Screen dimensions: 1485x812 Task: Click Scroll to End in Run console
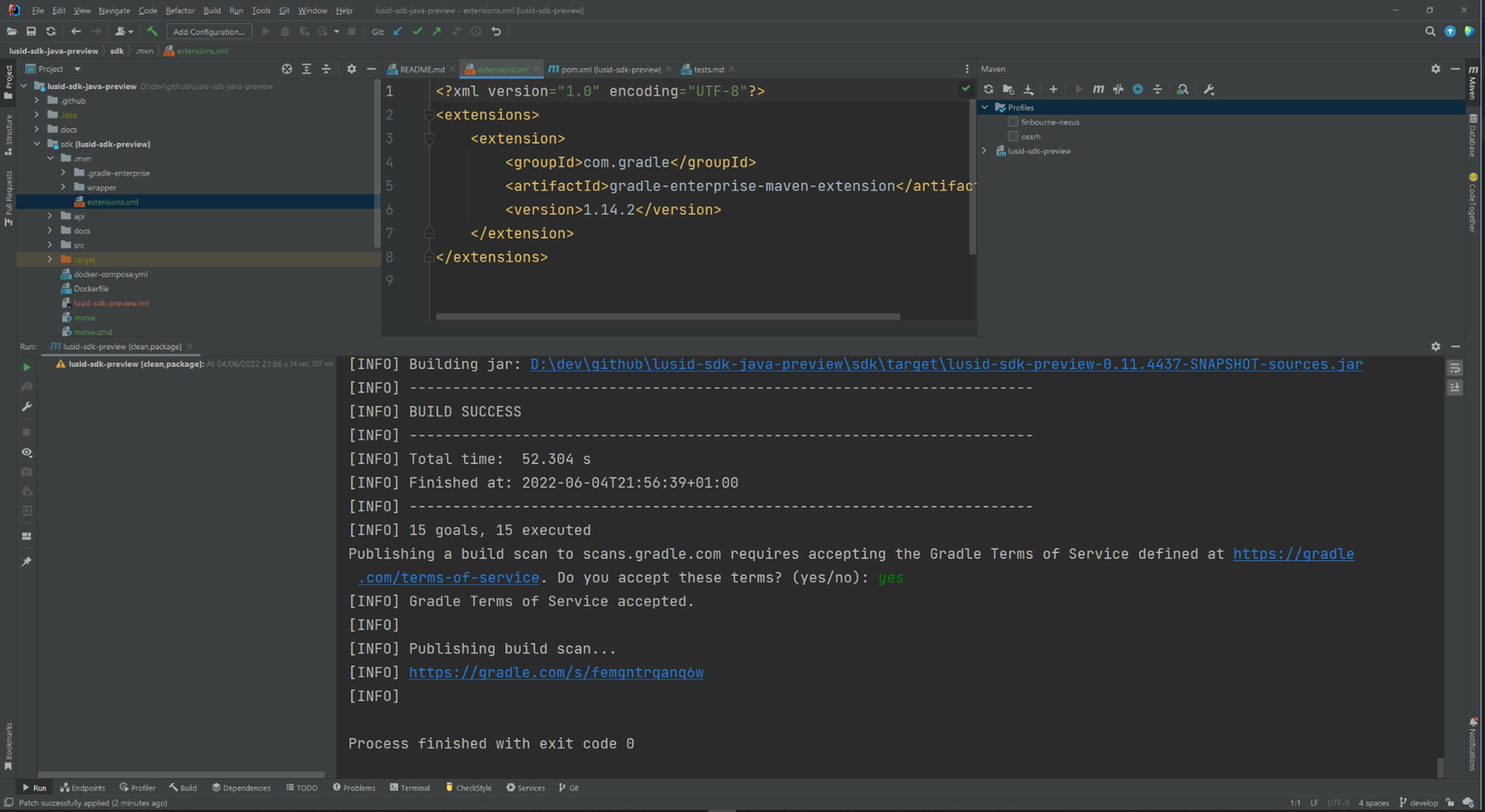1455,387
